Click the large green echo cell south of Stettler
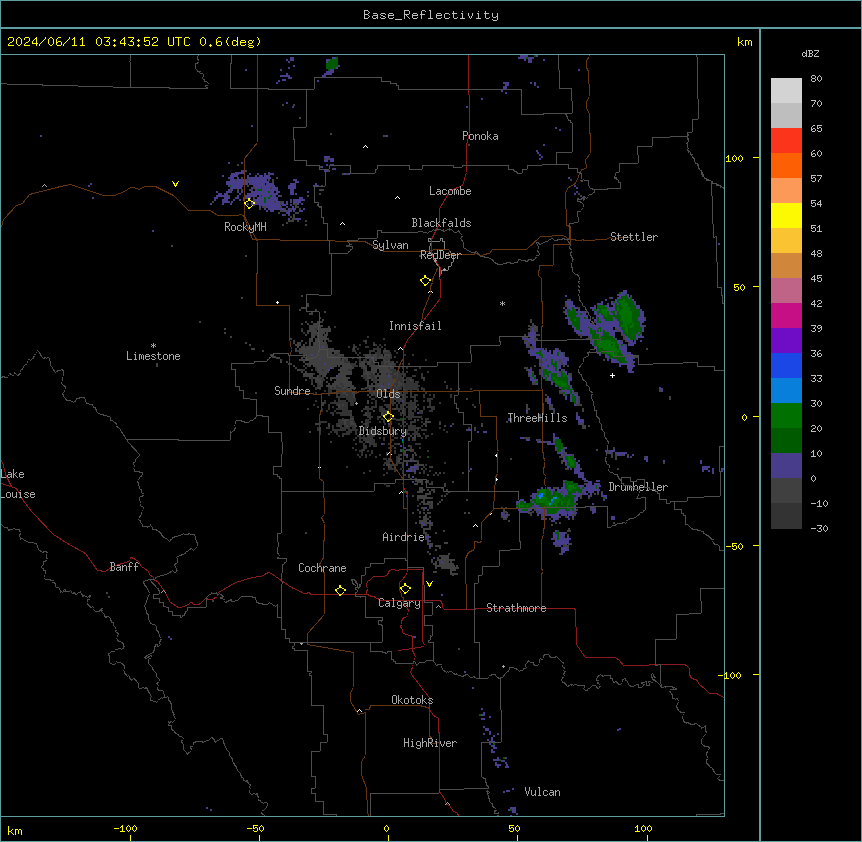The height and width of the screenshot is (842, 862). [x=618, y=328]
